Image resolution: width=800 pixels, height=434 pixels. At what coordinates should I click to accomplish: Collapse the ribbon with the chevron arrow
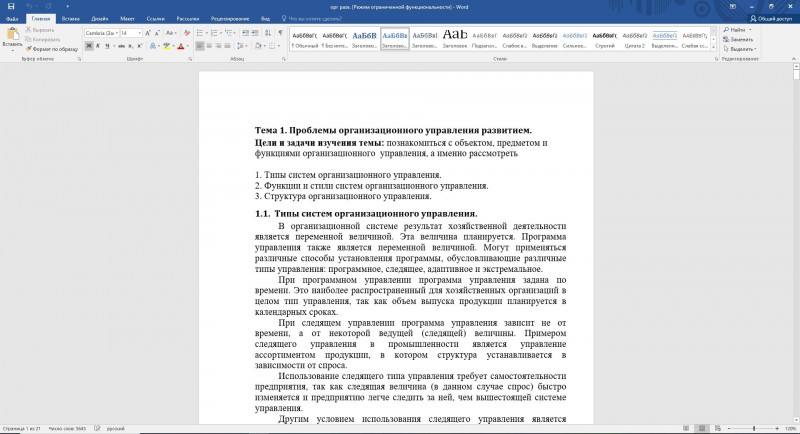point(794,59)
